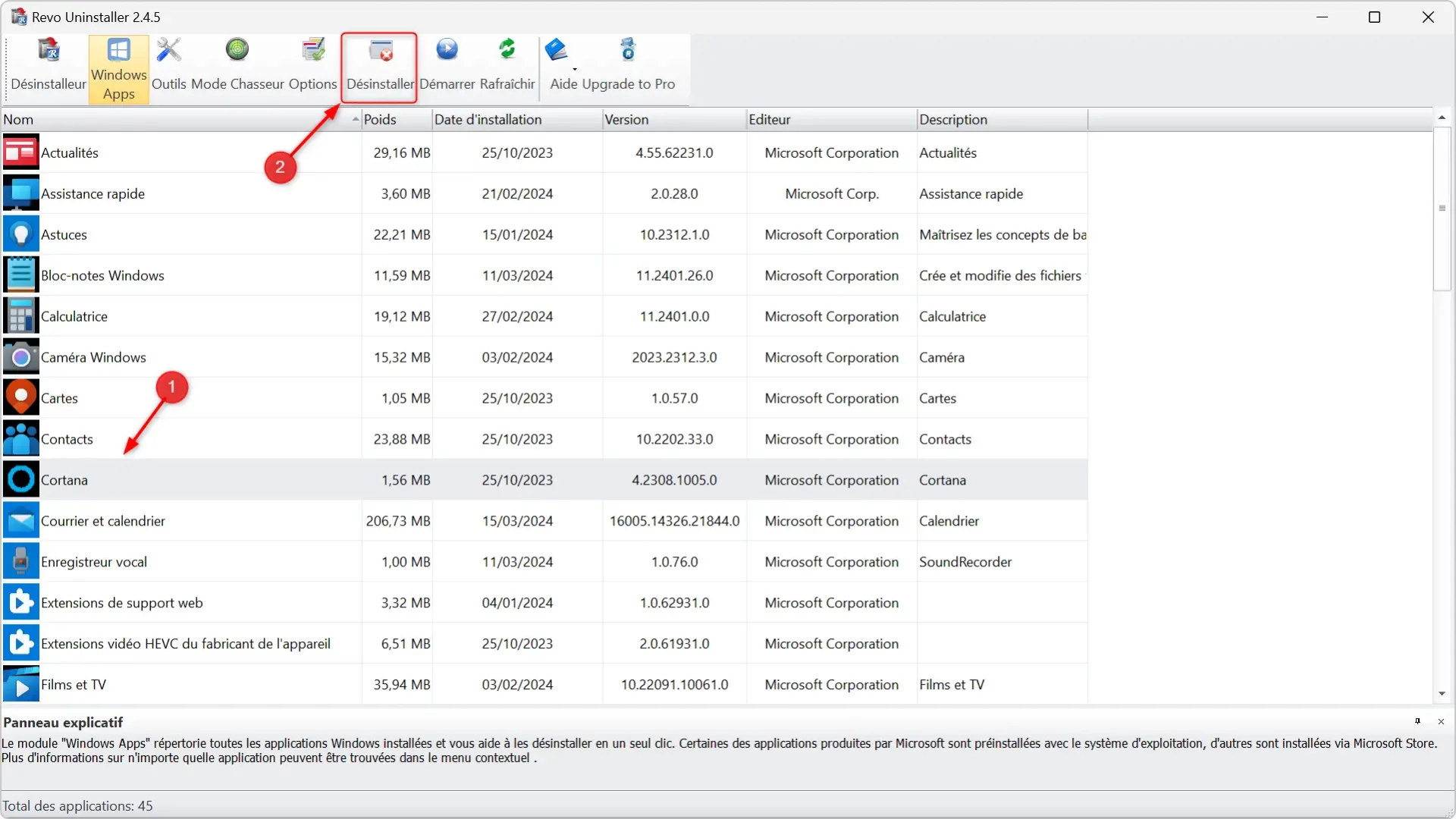Select the Assistance rapide app icon
The image size is (1456, 819).
coord(20,193)
